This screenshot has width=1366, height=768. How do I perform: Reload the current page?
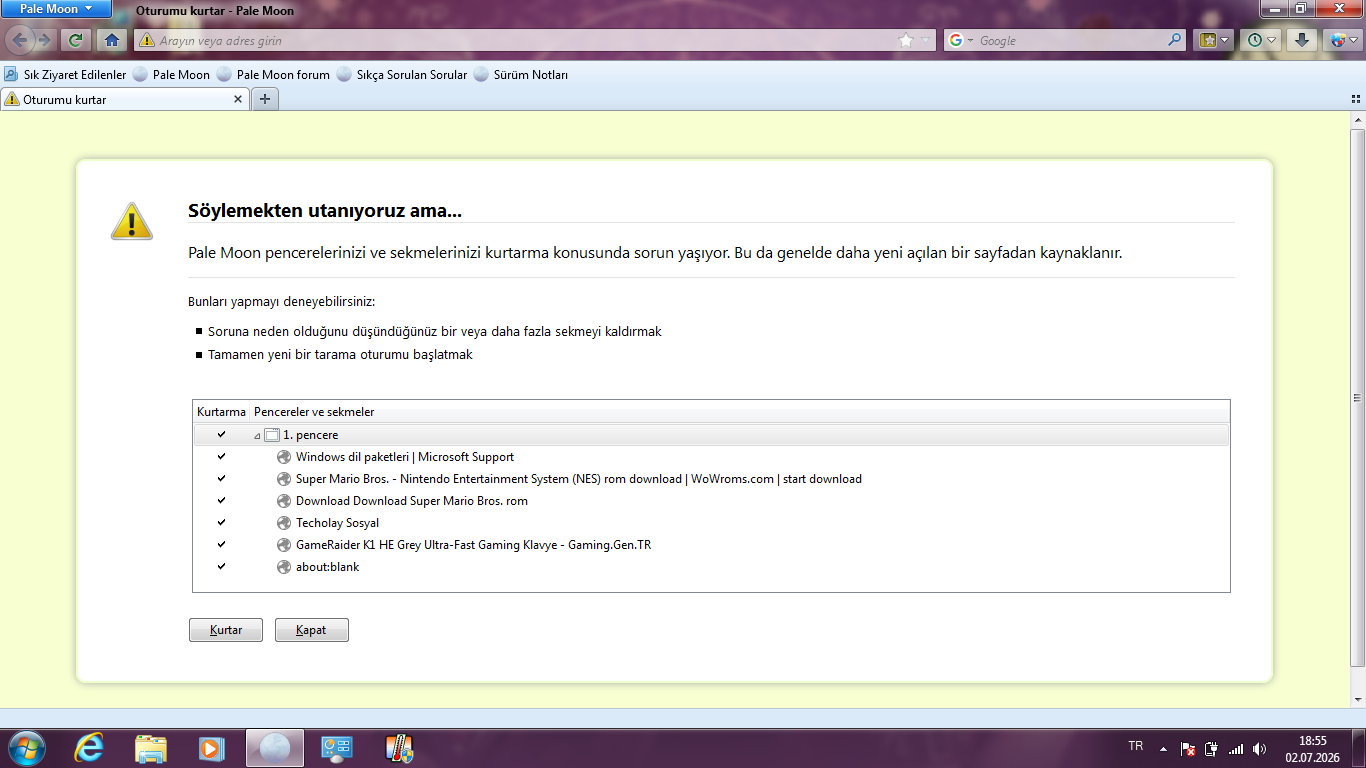point(76,40)
